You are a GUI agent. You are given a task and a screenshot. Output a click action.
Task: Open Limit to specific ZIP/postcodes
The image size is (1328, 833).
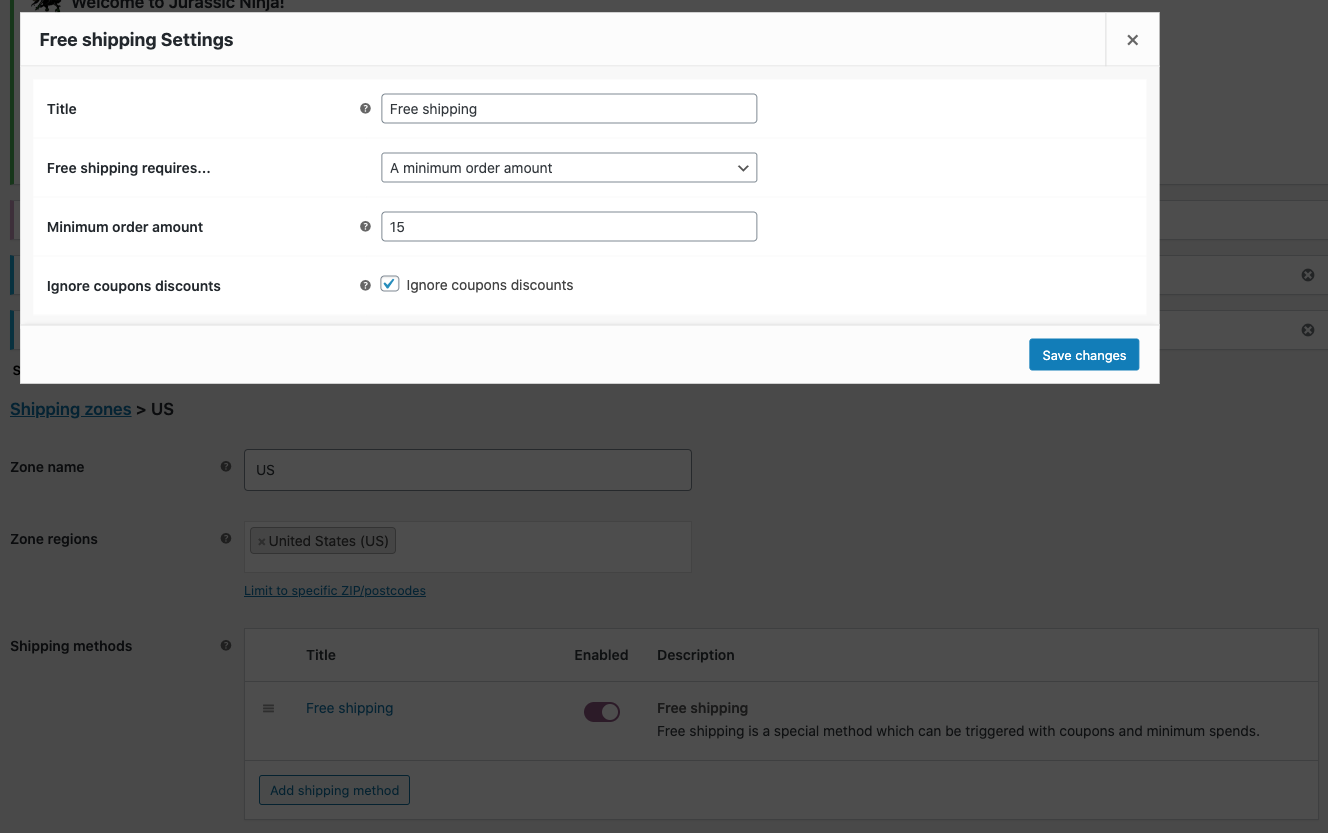pyautogui.click(x=335, y=590)
